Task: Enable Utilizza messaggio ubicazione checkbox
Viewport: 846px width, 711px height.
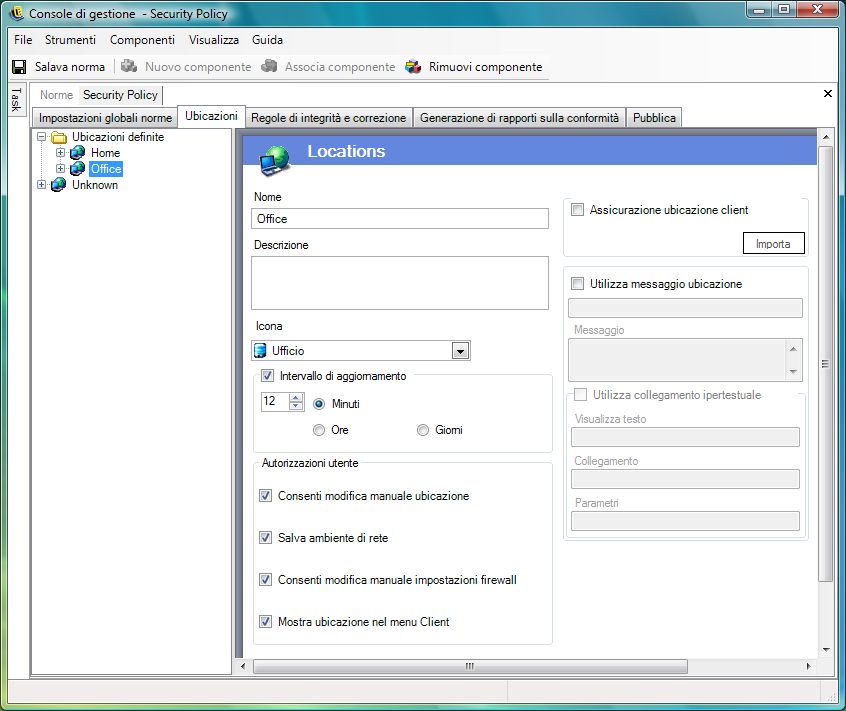Action: pos(577,284)
